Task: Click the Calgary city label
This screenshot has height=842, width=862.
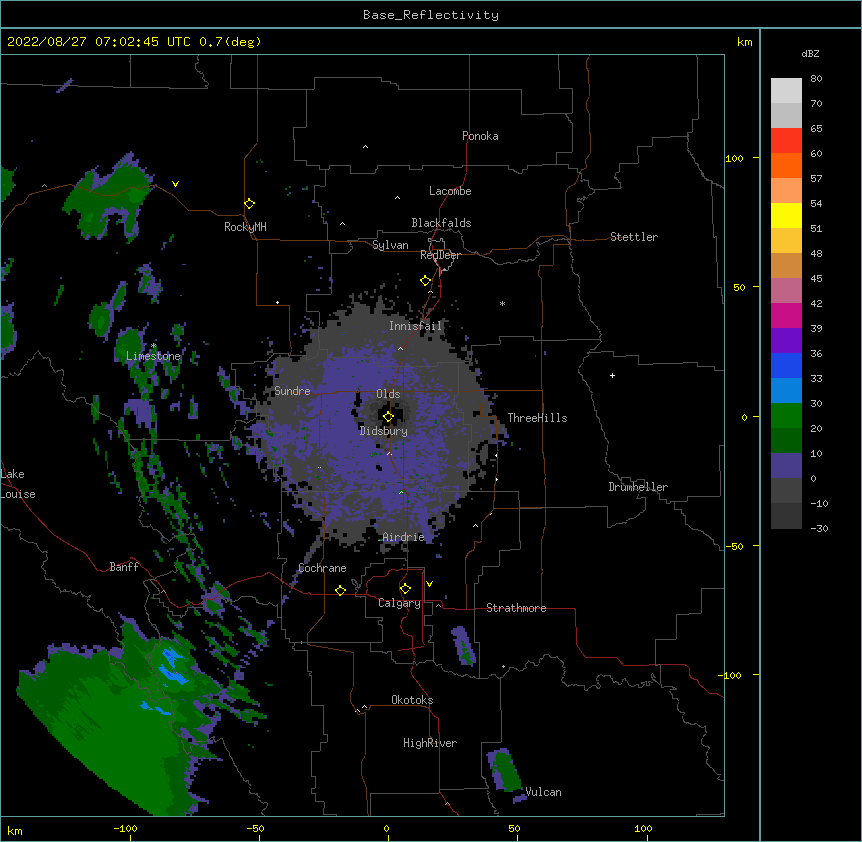Action: (399, 603)
